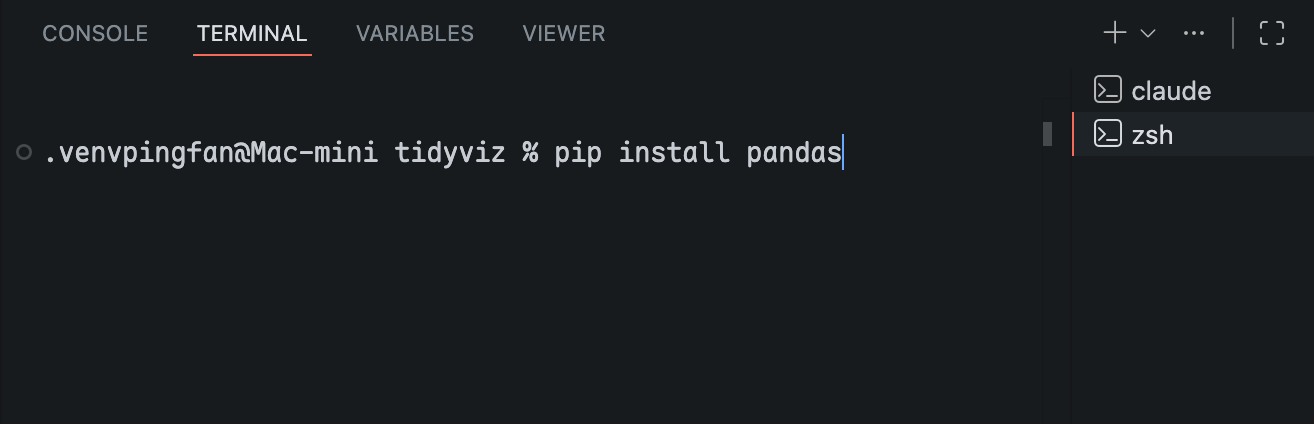Viewport: 1314px width, 424px height.
Task: Place the cursor after the word pandas
Action: (842, 153)
